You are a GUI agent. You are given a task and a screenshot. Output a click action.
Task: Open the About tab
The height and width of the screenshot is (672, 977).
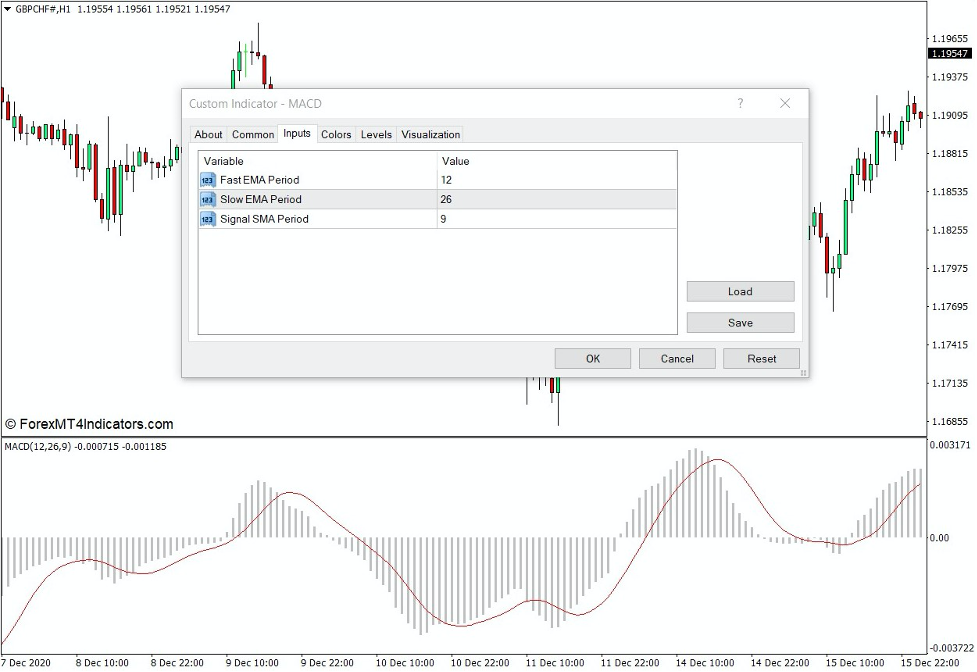(x=208, y=134)
